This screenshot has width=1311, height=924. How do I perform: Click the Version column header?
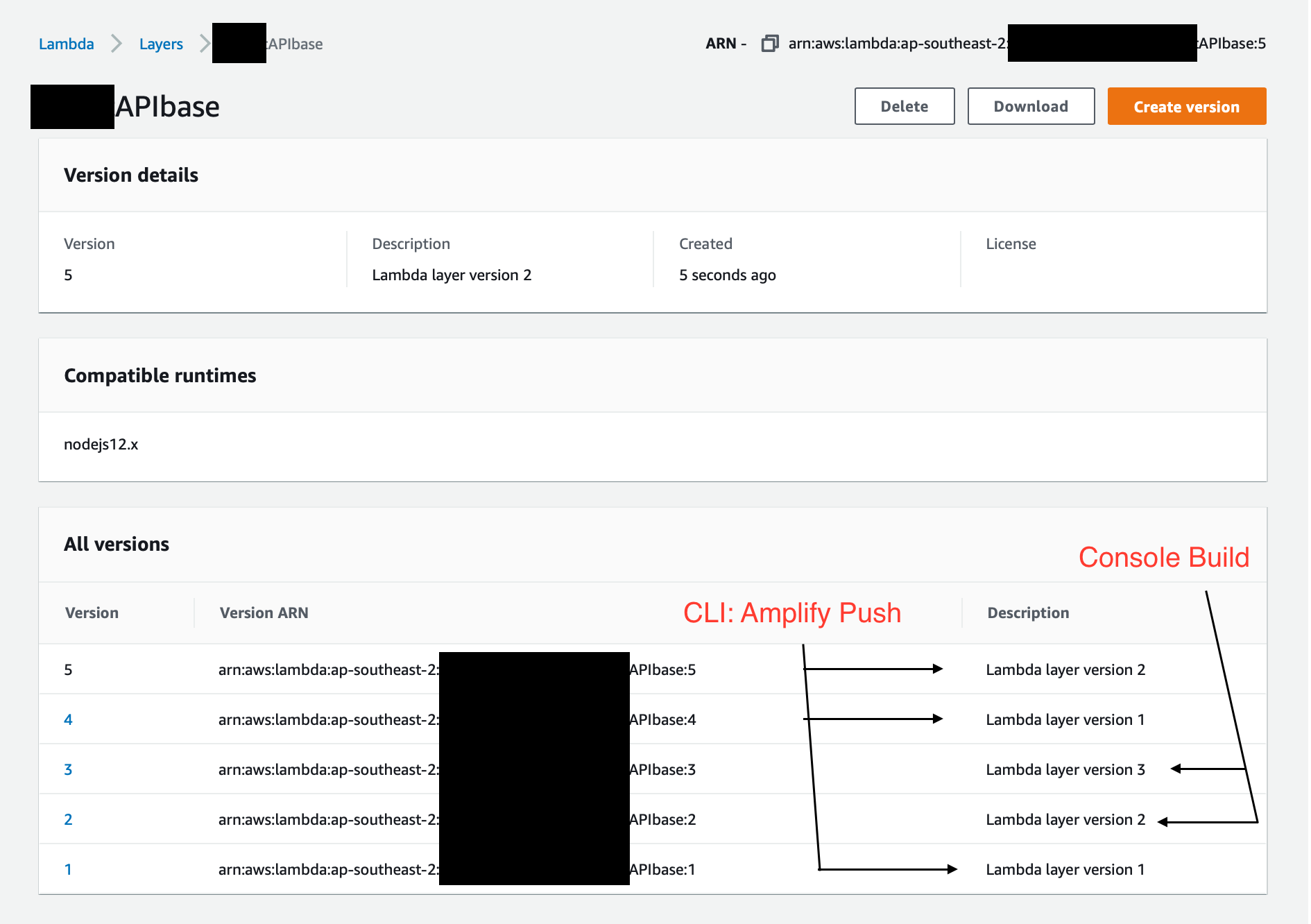click(92, 613)
